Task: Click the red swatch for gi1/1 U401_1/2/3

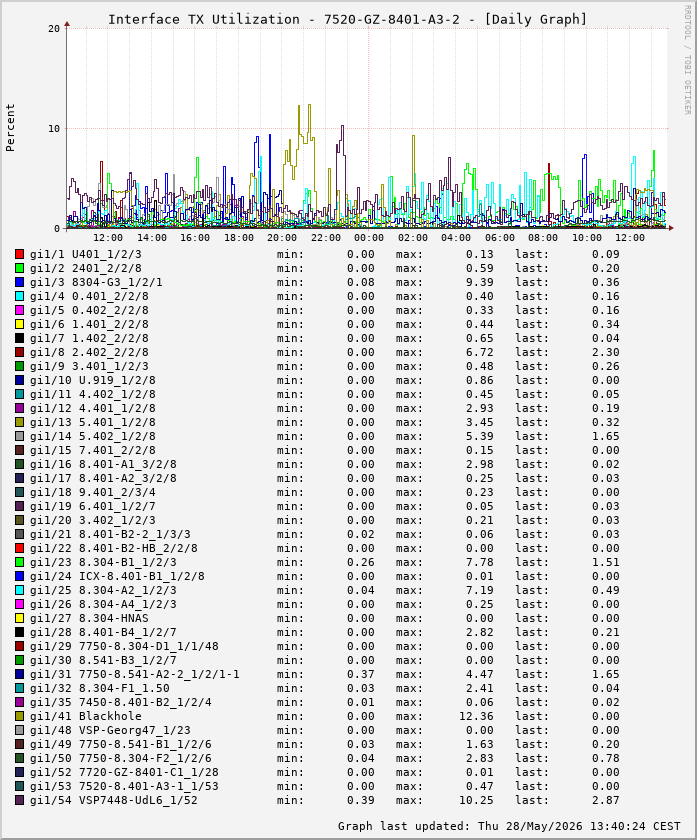Action: pyautogui.click(x=20, y=254)
